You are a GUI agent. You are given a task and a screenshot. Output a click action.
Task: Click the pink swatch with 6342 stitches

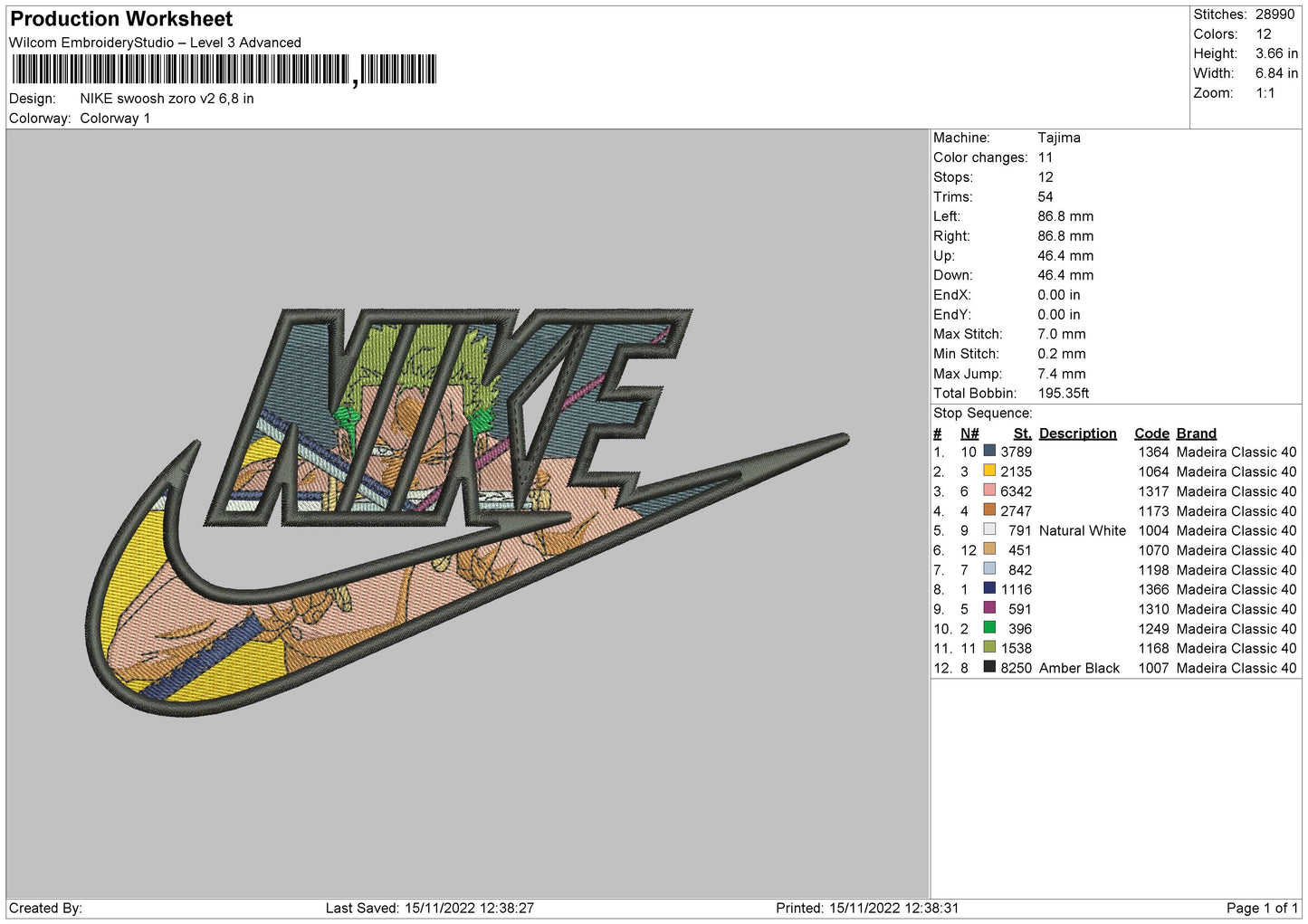989,491
